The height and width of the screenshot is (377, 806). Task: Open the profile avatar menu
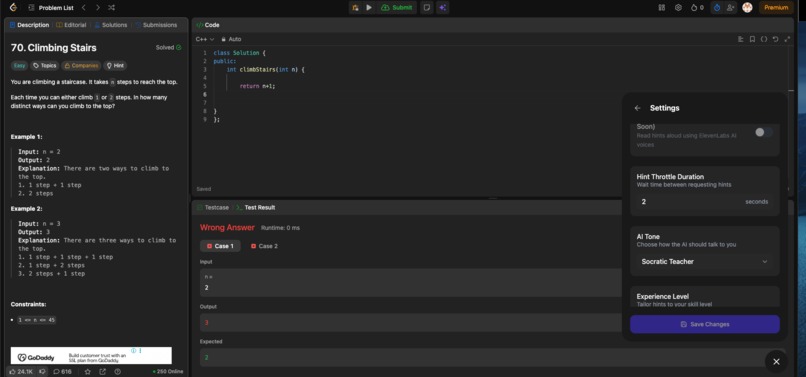(747, 8)
